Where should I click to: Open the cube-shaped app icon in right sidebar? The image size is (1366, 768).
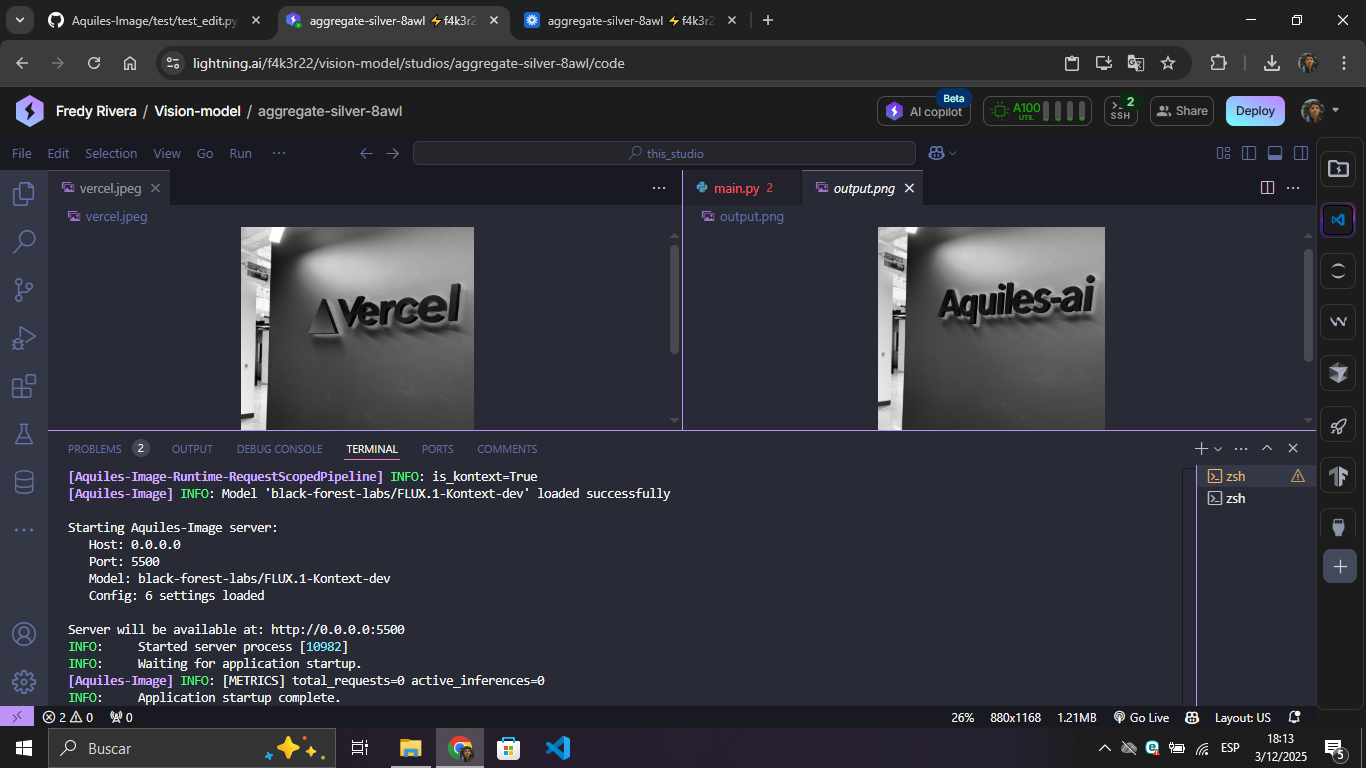click(1338, 374)
